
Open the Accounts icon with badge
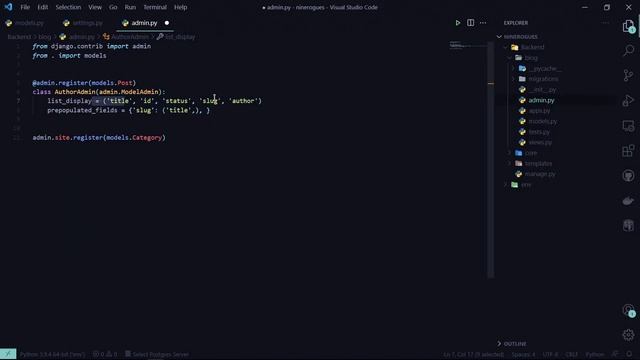(x=629, y=310)
